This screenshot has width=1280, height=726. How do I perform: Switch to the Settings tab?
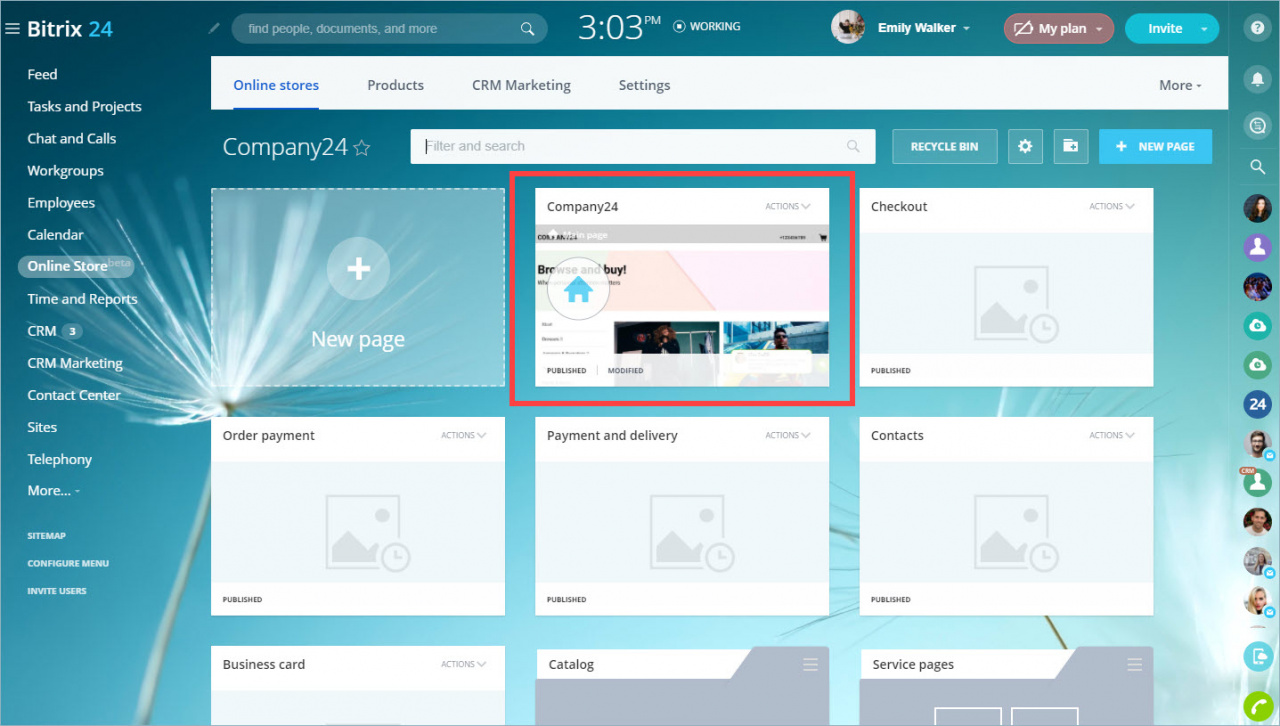(644, 85)
